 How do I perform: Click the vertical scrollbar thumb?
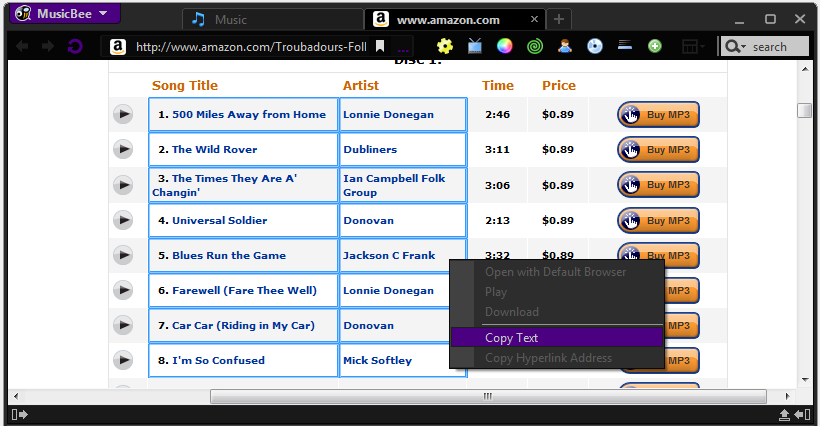(804, 111)
